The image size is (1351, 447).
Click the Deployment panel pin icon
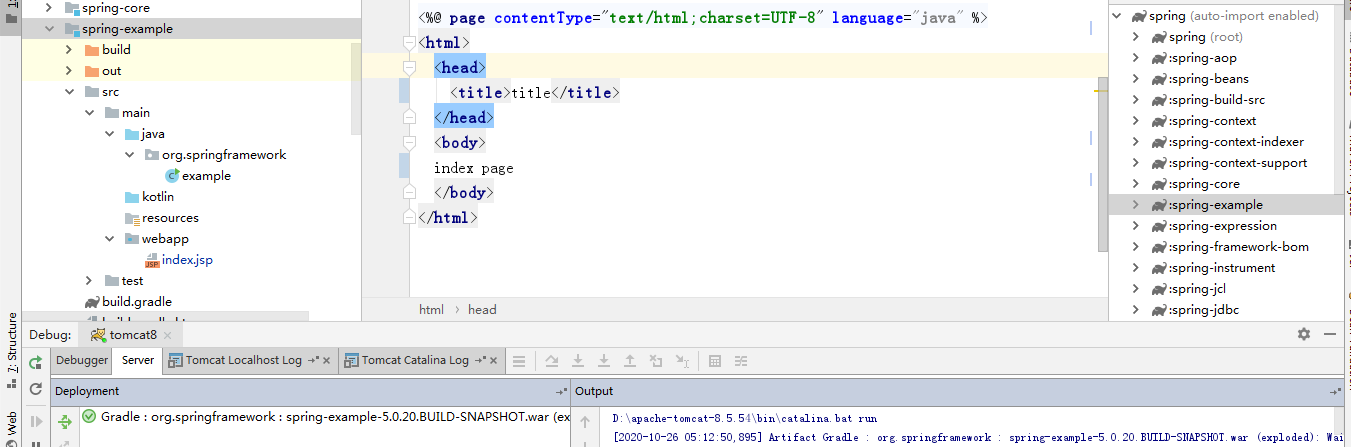[x=561, y=392]
